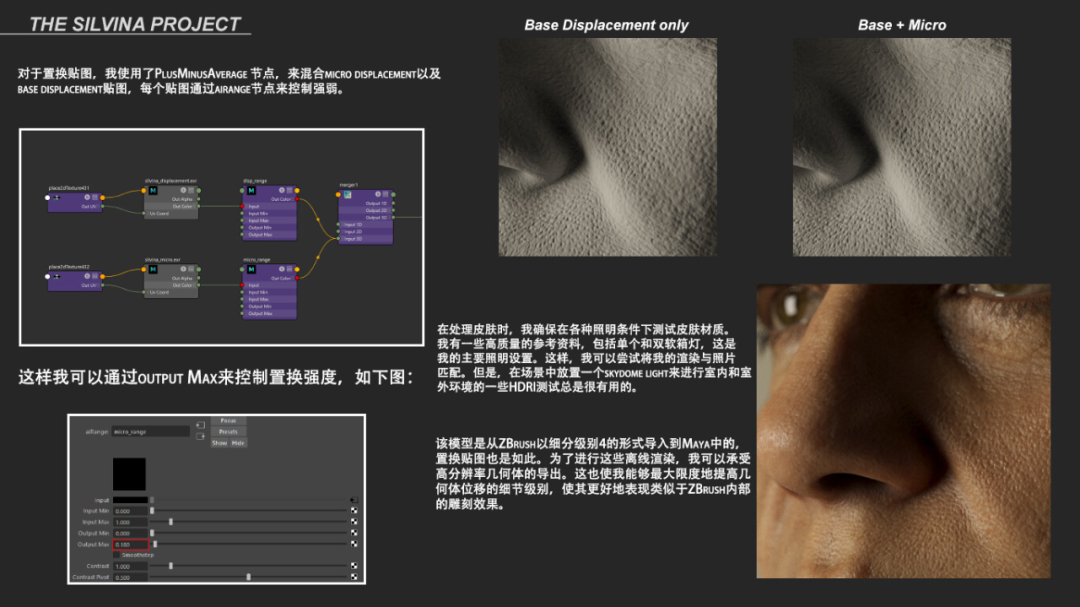Click the M icon on disp_range node
1080x607 pixels.
pyautogui.click(x=251, y=190)
